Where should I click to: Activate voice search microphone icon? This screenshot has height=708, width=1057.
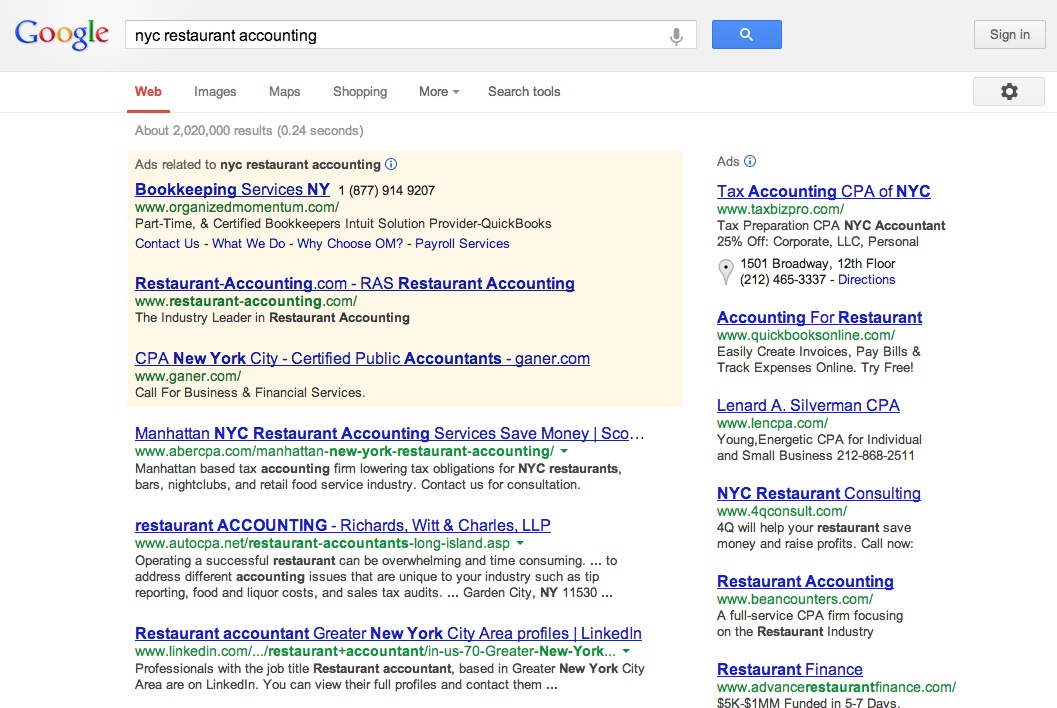click(x=676, y=36)
